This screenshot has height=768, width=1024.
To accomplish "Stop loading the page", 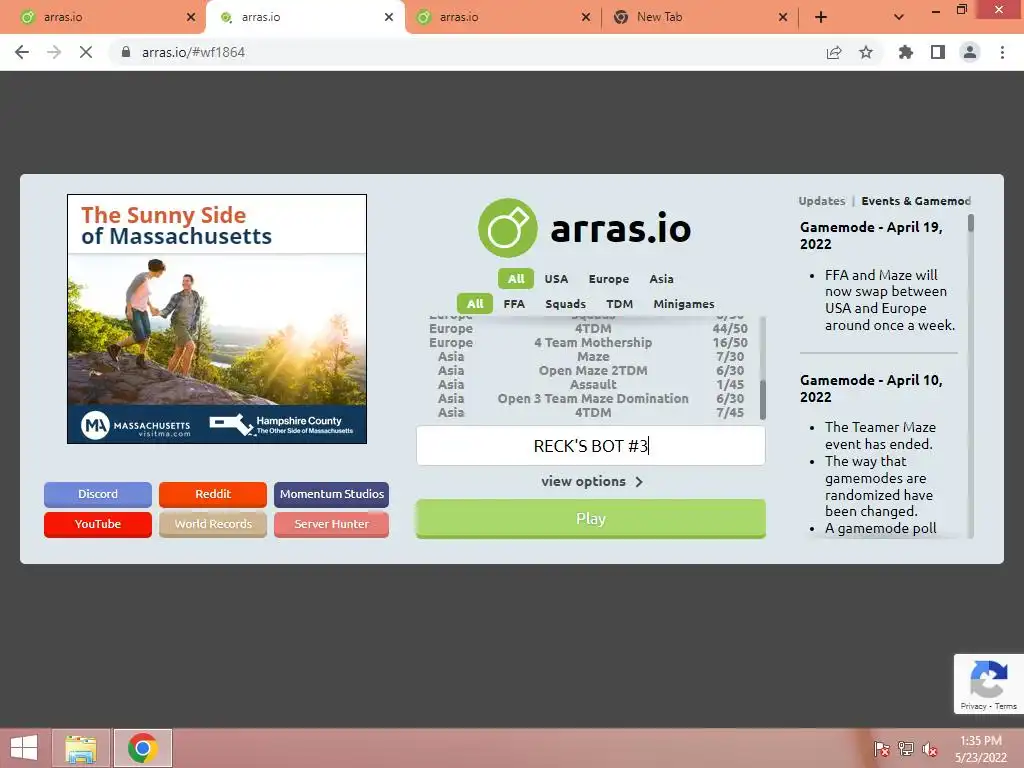I will 86,52.
